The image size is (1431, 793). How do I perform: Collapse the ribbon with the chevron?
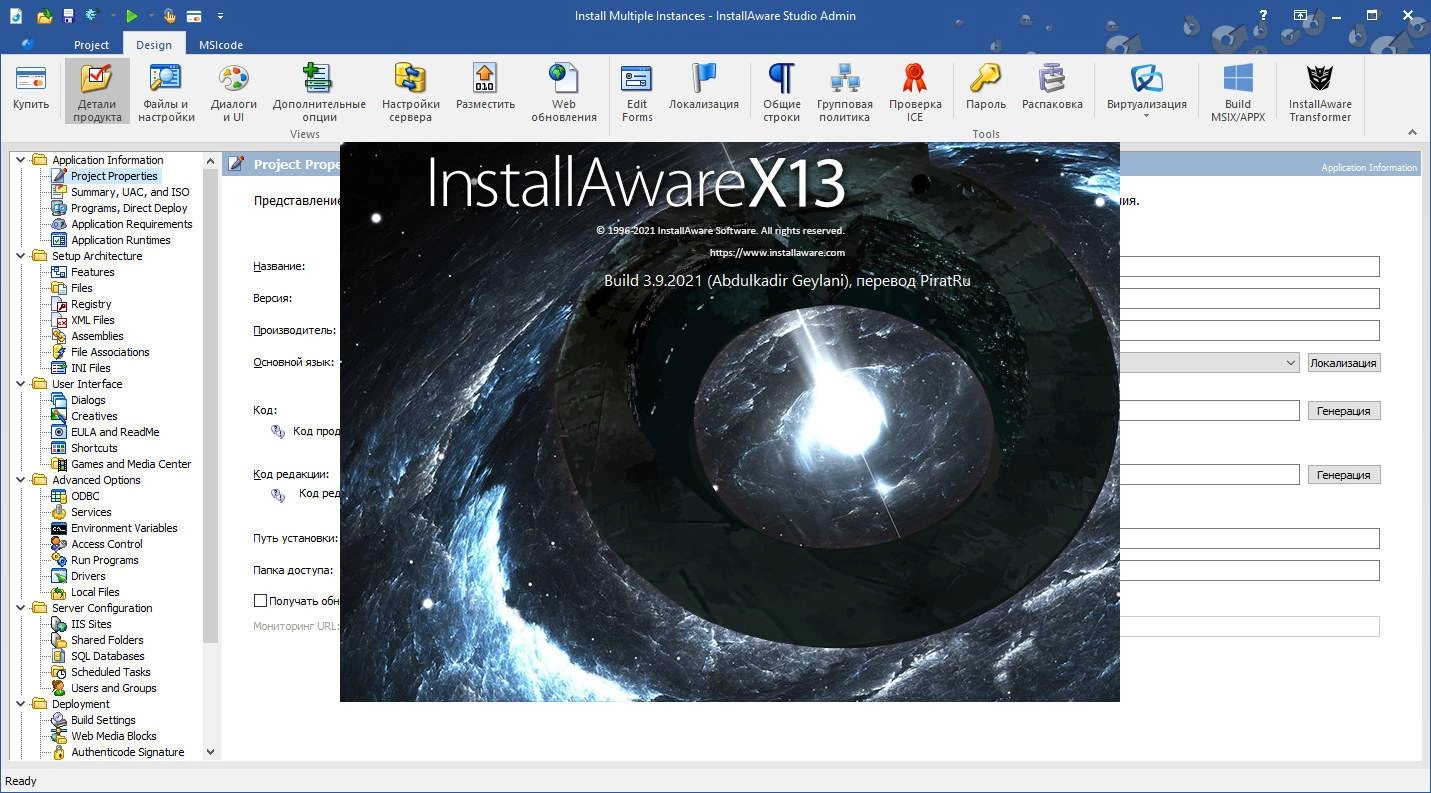(1412, 132)
